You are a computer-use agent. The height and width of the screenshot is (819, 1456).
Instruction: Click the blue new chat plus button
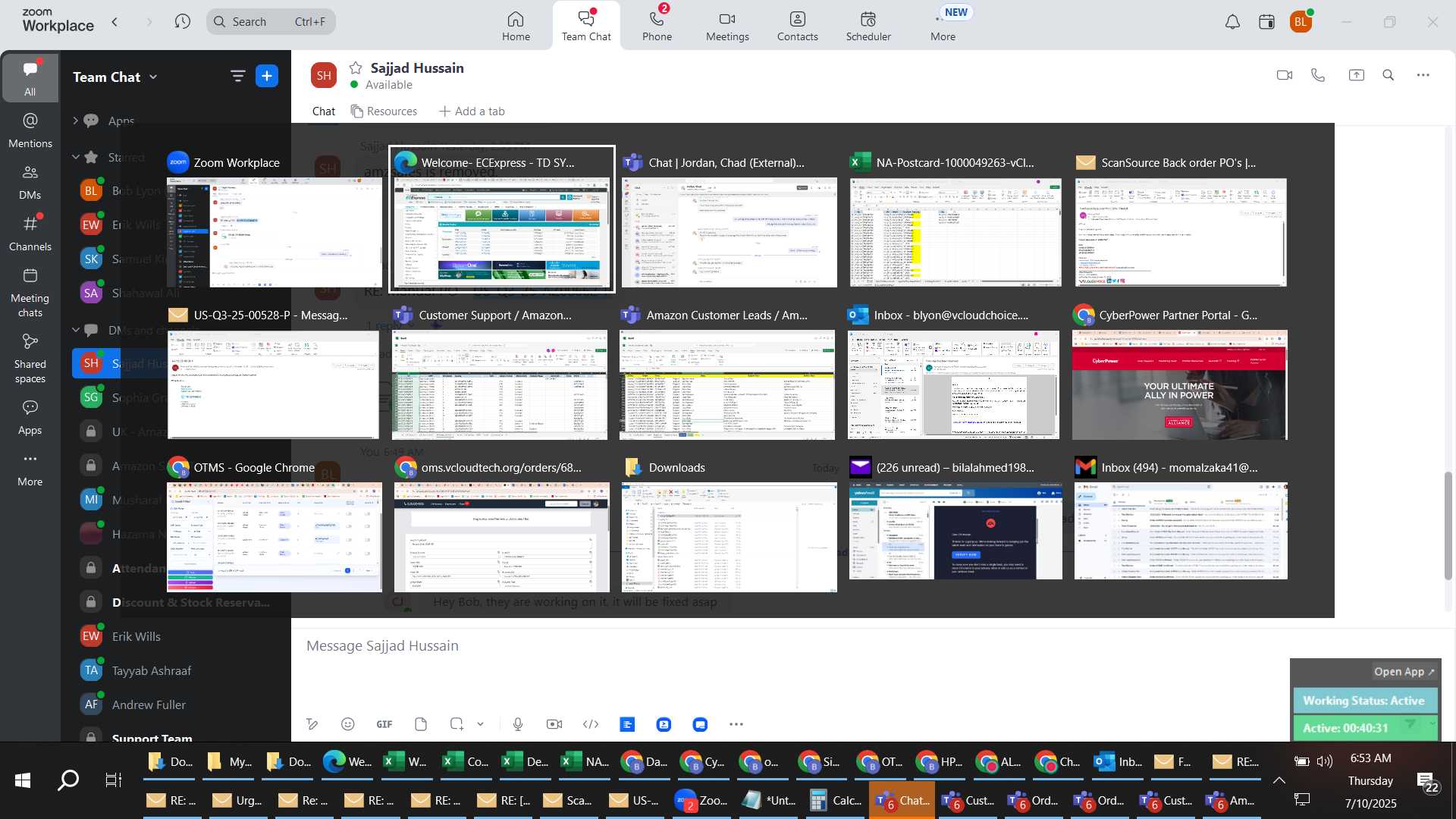click(x=267, y=76)
